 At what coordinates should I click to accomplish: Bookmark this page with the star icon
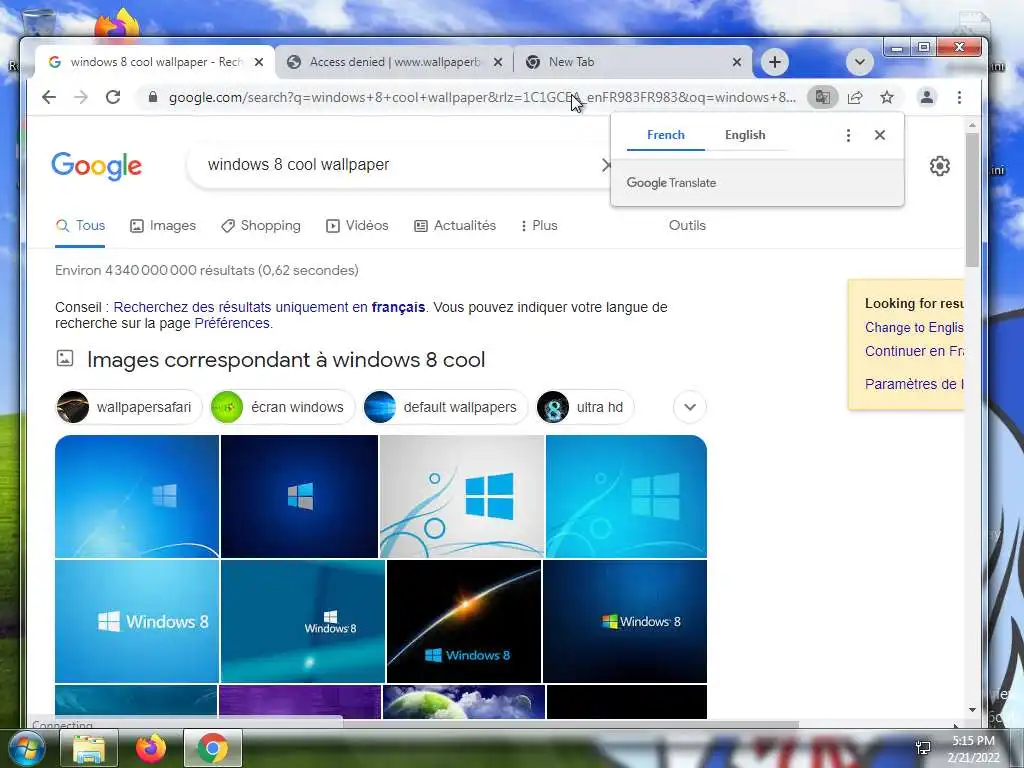887,97
